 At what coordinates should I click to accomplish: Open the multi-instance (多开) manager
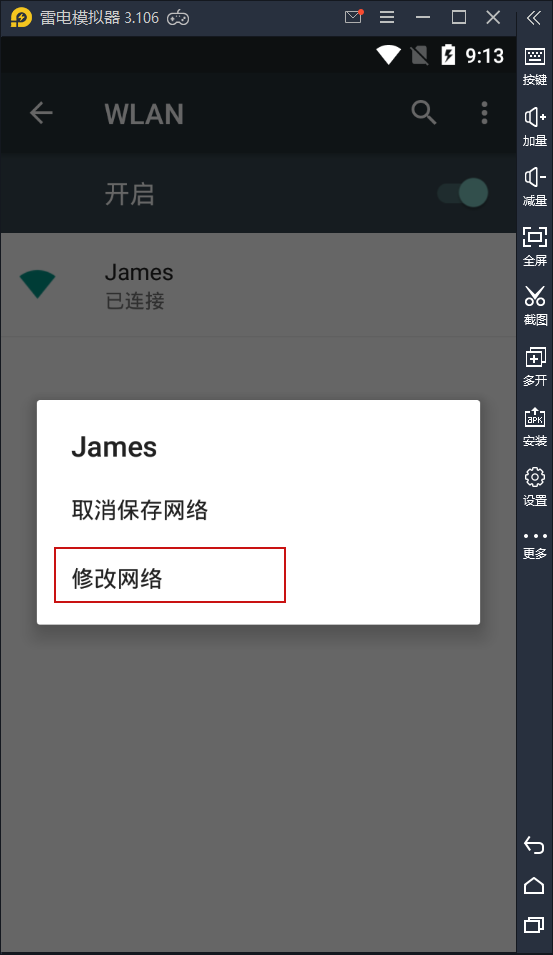[x=535, y=366]
